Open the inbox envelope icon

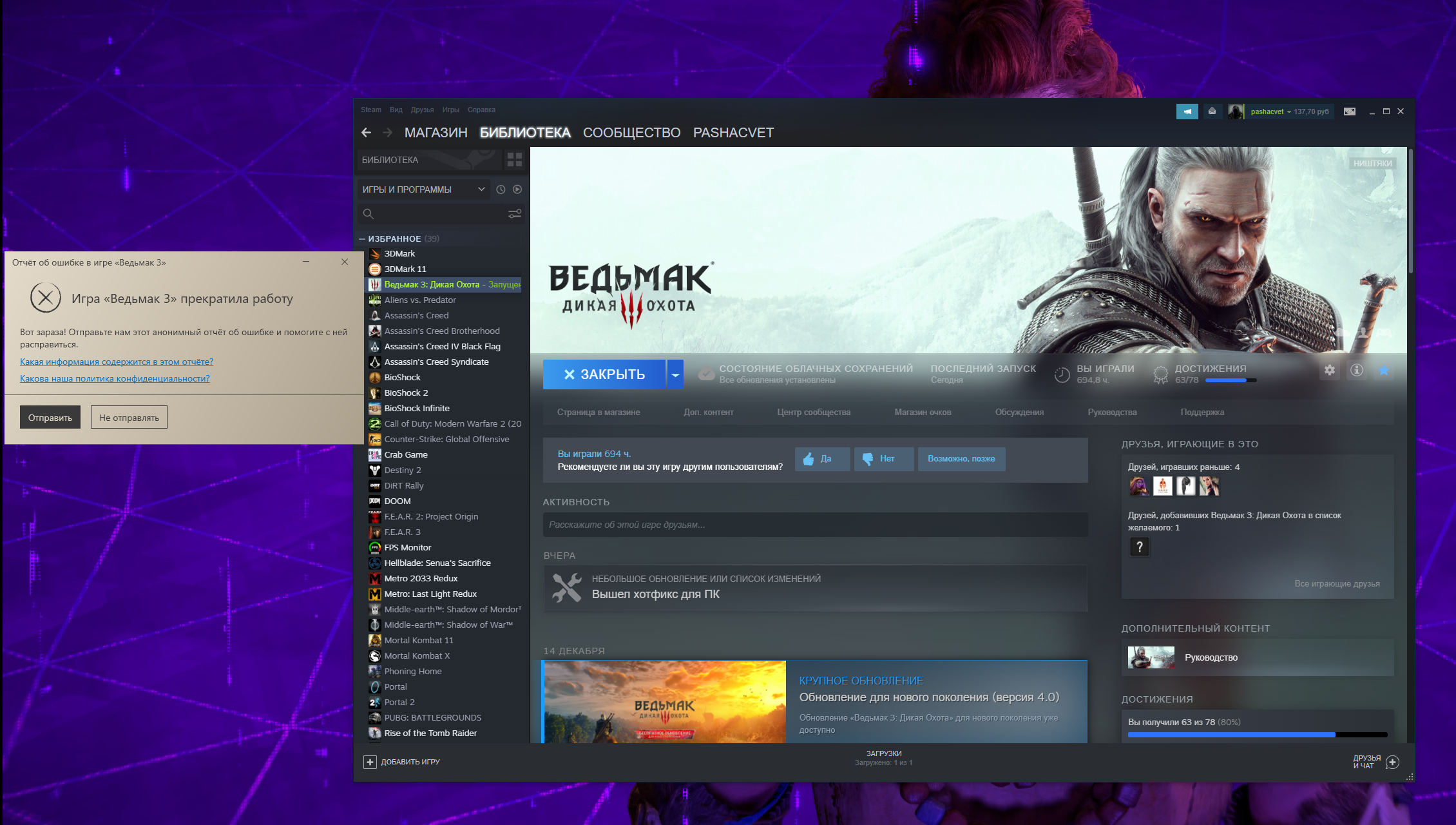point(1212,112)
